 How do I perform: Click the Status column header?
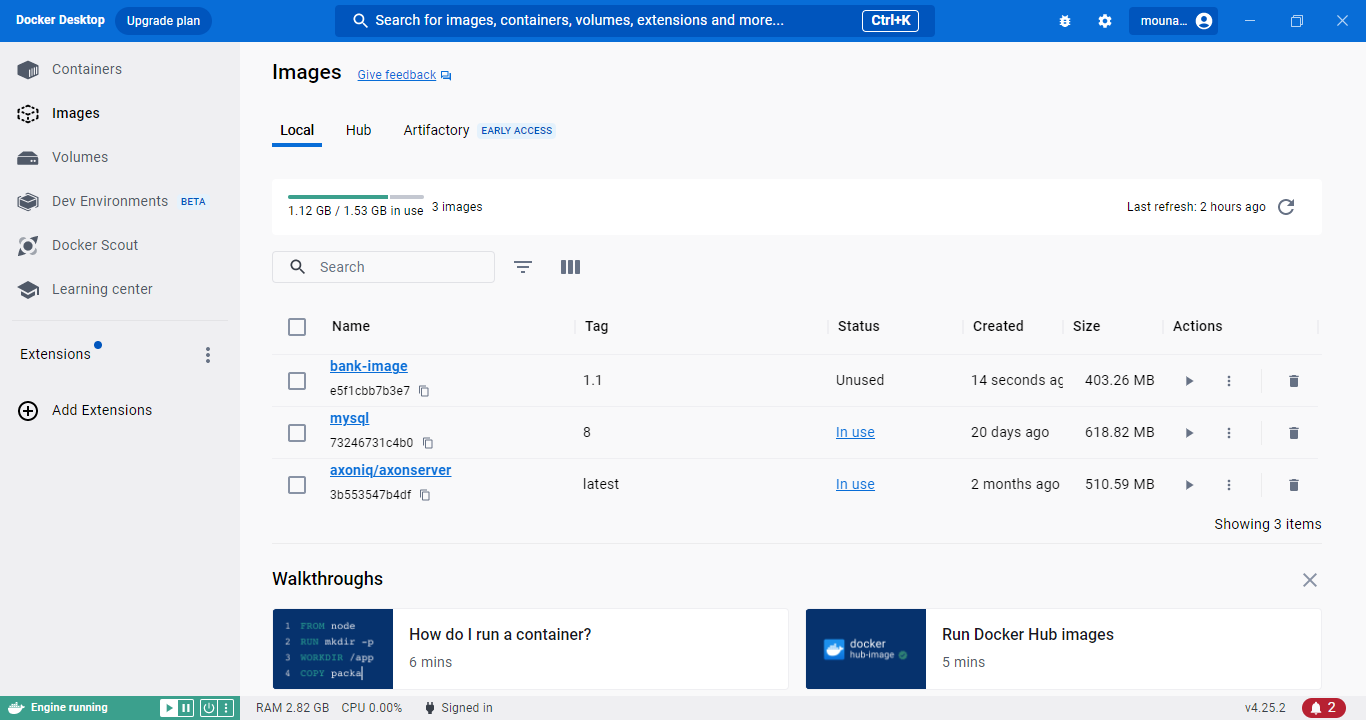click(x=858, y=326)
